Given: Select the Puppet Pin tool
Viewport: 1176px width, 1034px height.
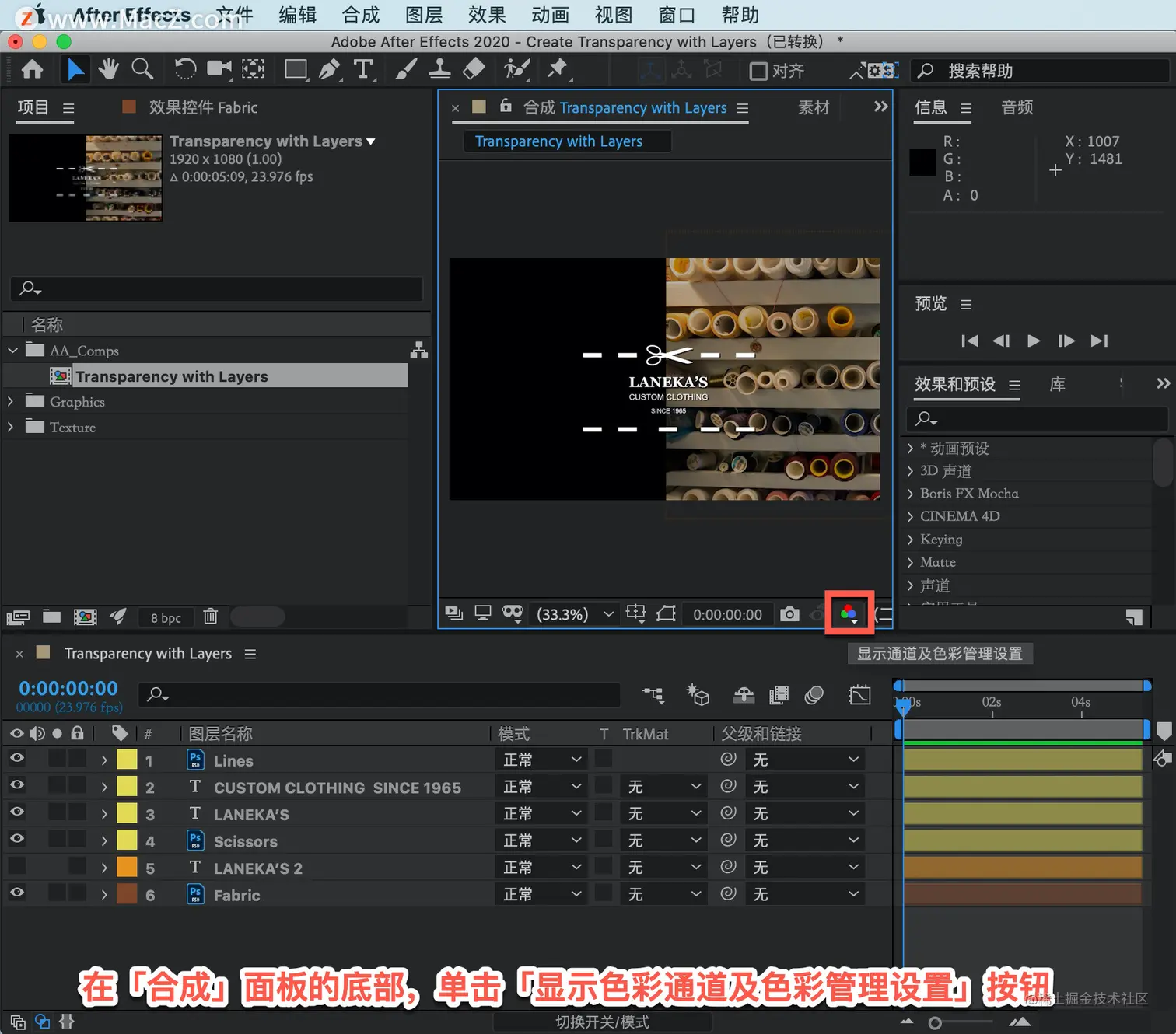Looking at the screenshot, I should (558, 70).
